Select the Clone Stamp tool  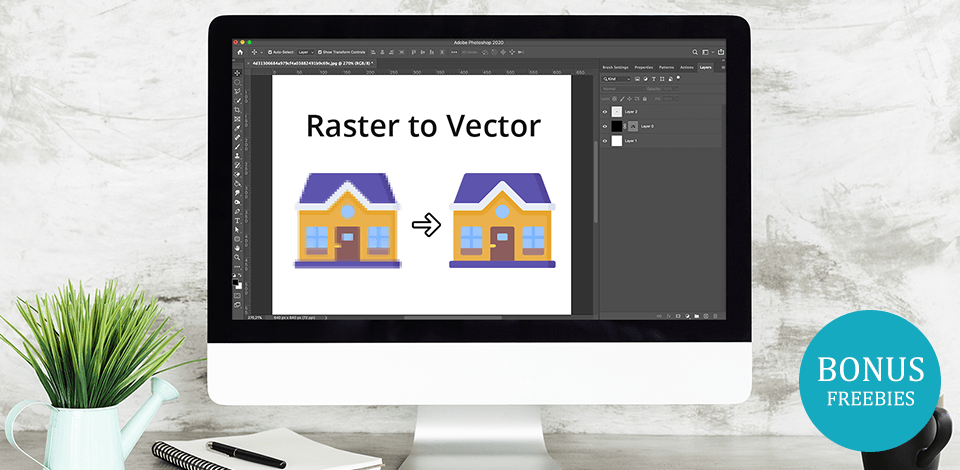[238, 156]
